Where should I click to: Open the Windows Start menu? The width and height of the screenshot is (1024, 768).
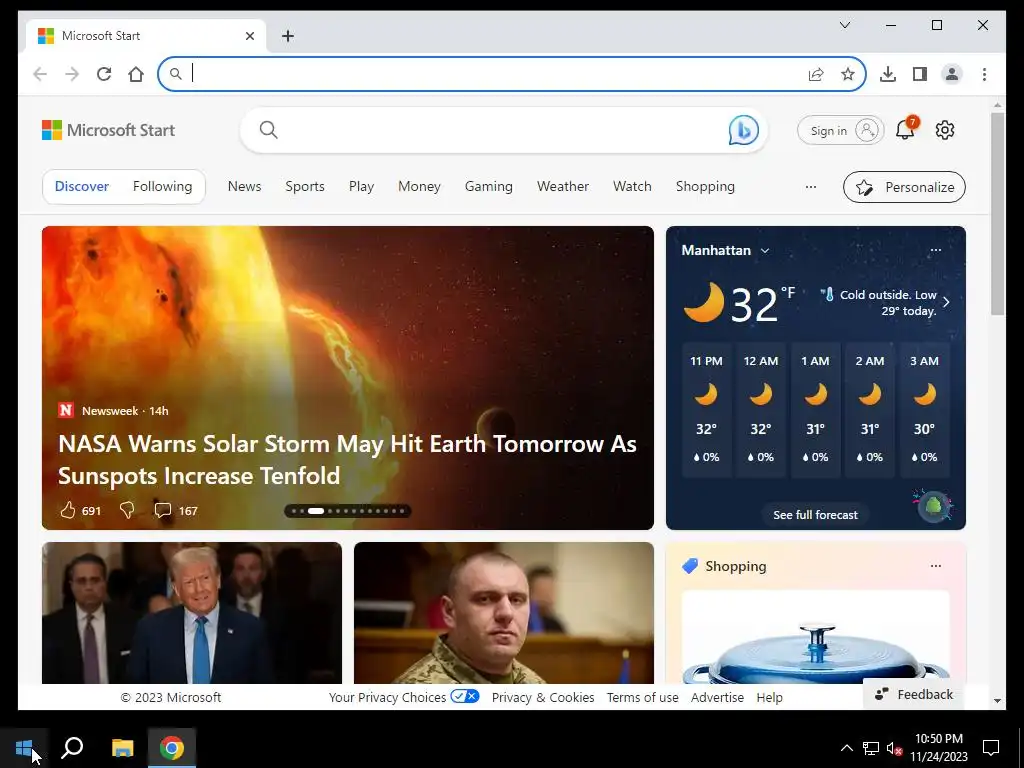coord(24,748)
